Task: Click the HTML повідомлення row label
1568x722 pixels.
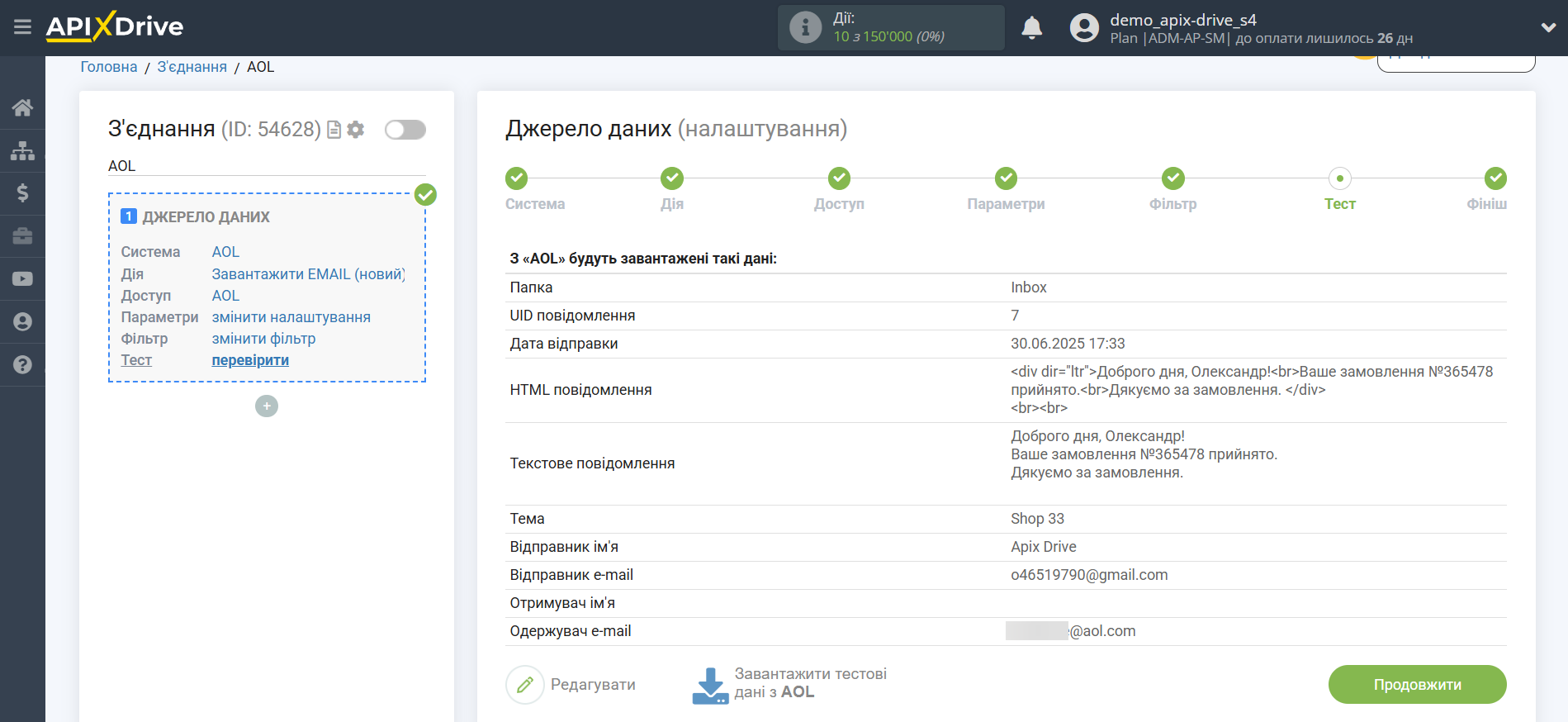Action: point(580,390)
